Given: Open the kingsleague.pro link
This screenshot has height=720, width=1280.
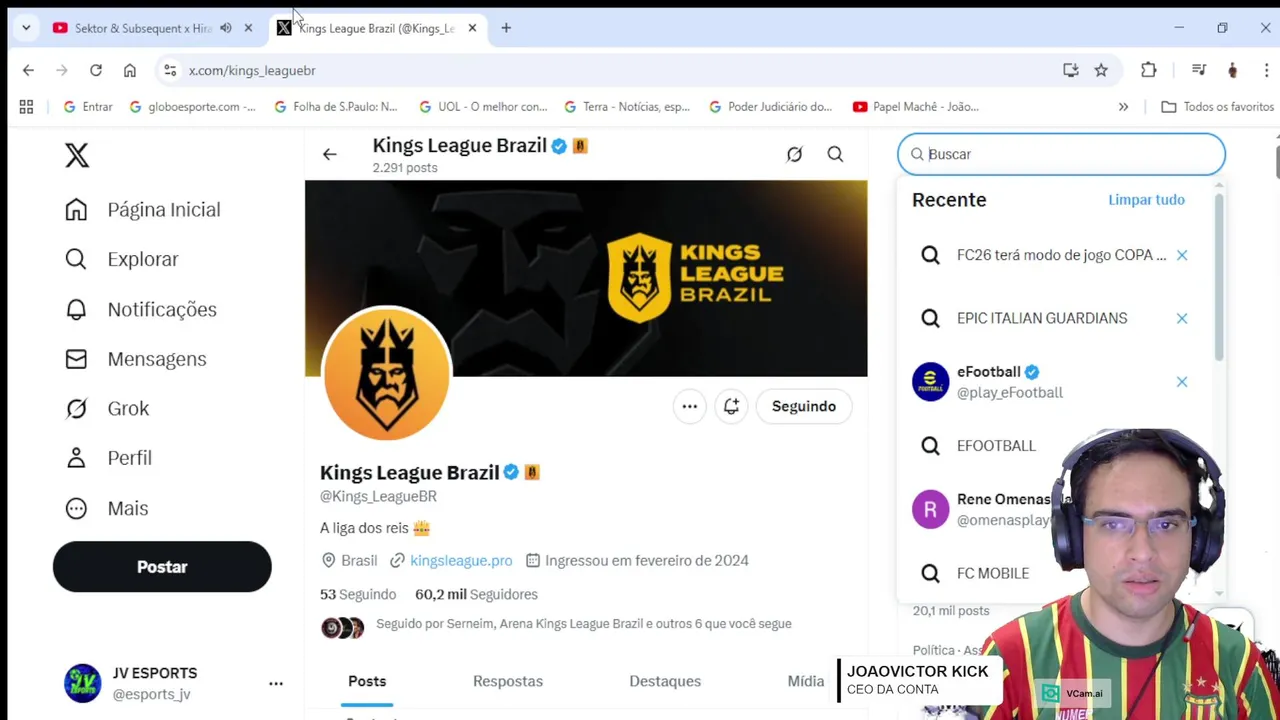Looking at the screenshot, I should [x=461, y=560].
